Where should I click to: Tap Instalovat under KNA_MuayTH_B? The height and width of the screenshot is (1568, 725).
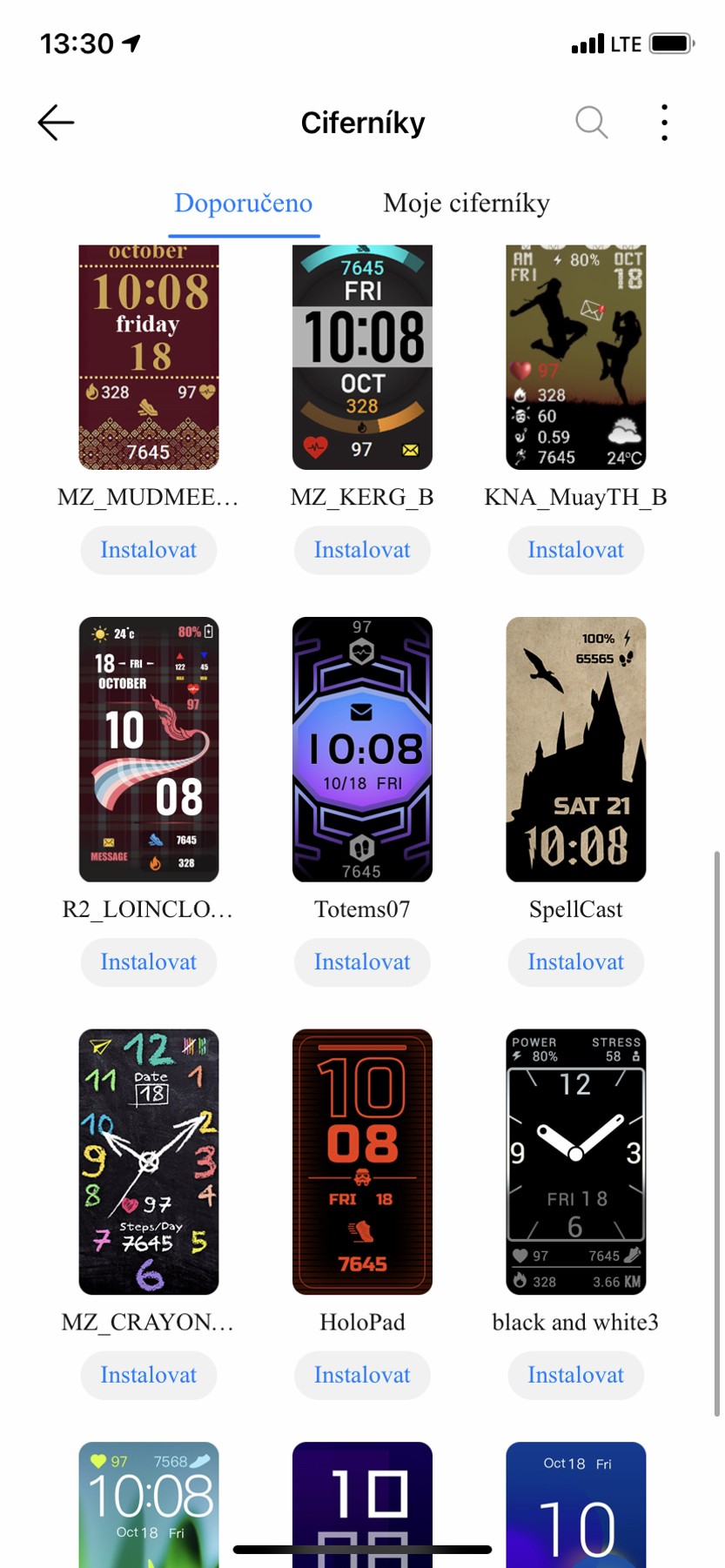pos(576,550)
